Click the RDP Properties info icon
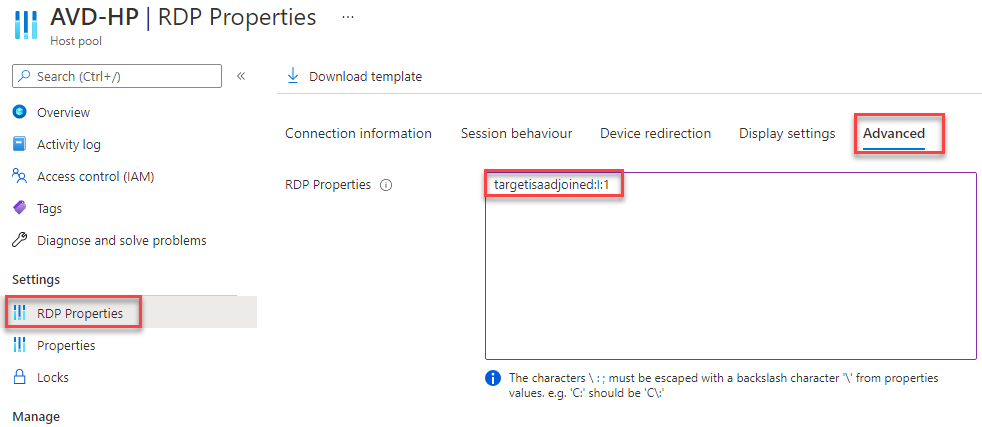The width and height of the screenshot is (982, 427). click(386, 185)
